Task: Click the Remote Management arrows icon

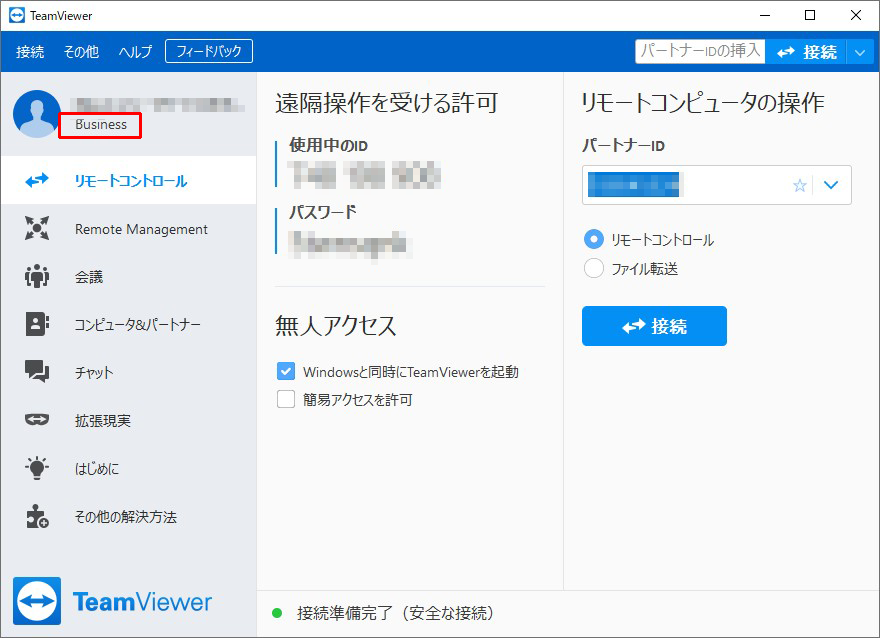Action: pos(37,228)
